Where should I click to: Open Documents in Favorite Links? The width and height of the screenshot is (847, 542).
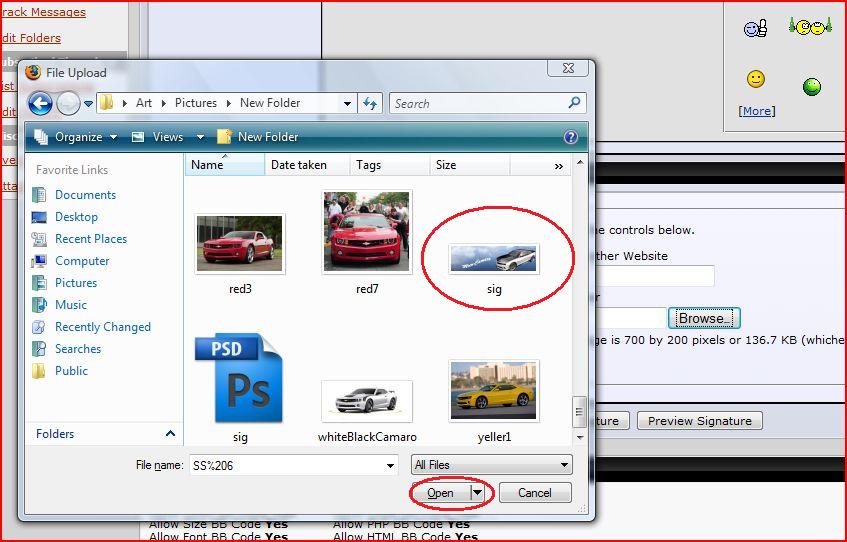[x=85, y=195]
